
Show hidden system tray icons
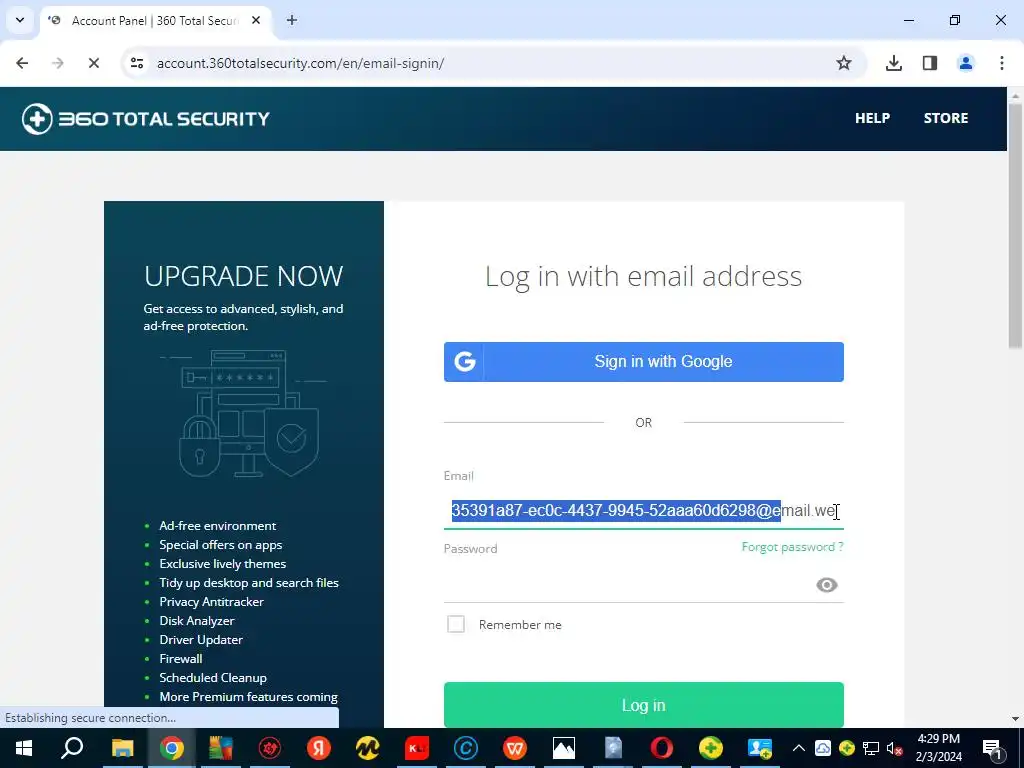coord(798,748)
